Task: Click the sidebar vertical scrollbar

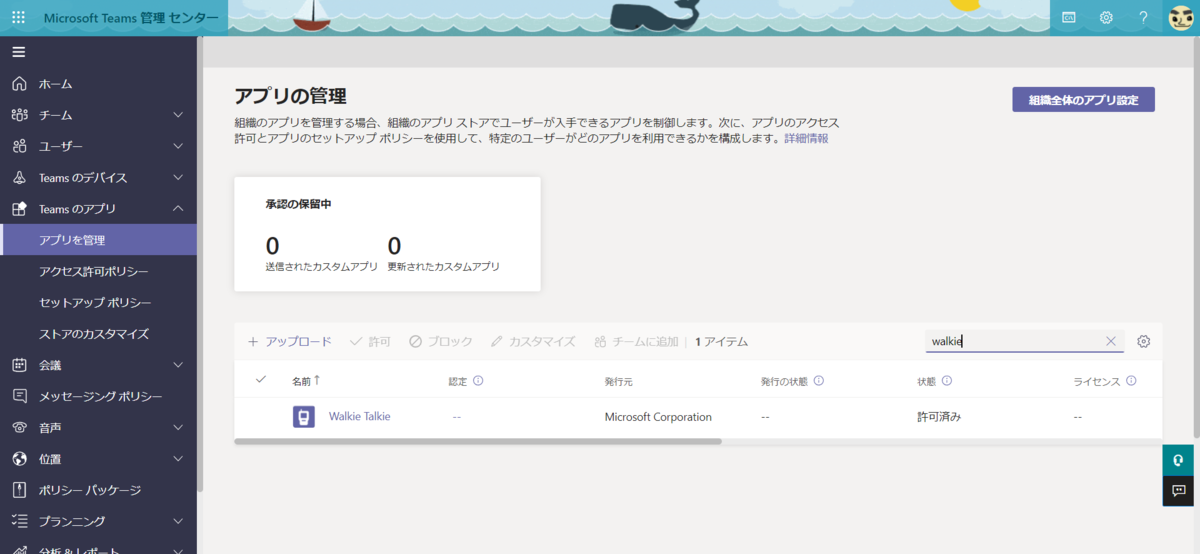Action: (x=200, y=265)
